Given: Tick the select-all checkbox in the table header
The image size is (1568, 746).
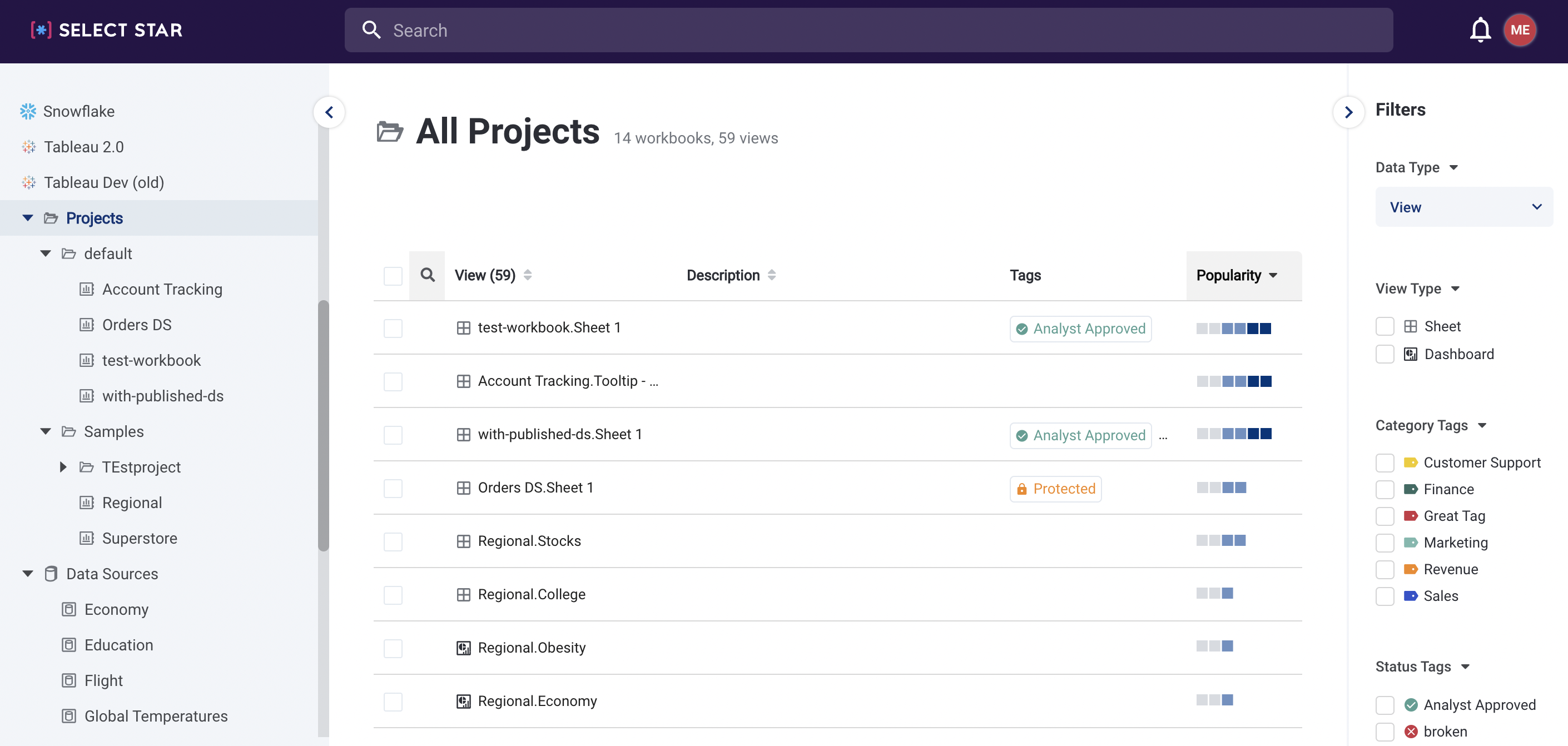Looking at the screenshot, I should pos(393,276).
